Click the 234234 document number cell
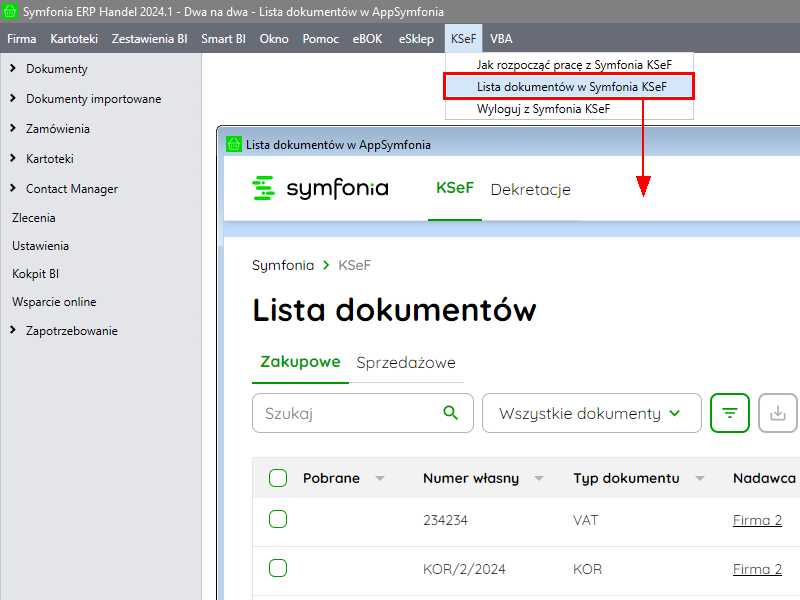The width and height of the screenshot is (800, 600). (445, 520)
